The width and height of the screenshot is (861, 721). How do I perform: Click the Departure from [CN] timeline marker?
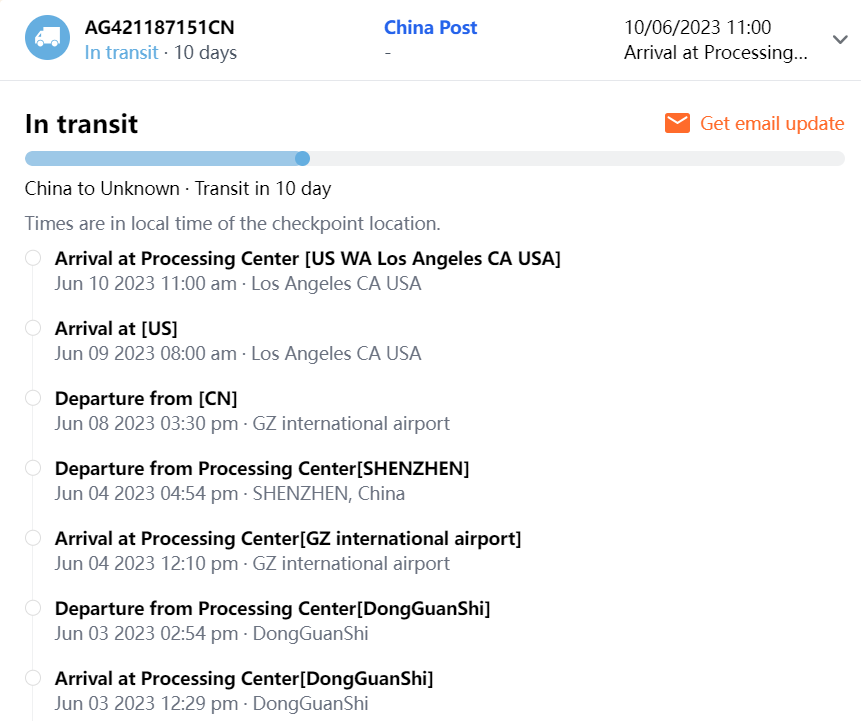(33, 398)
